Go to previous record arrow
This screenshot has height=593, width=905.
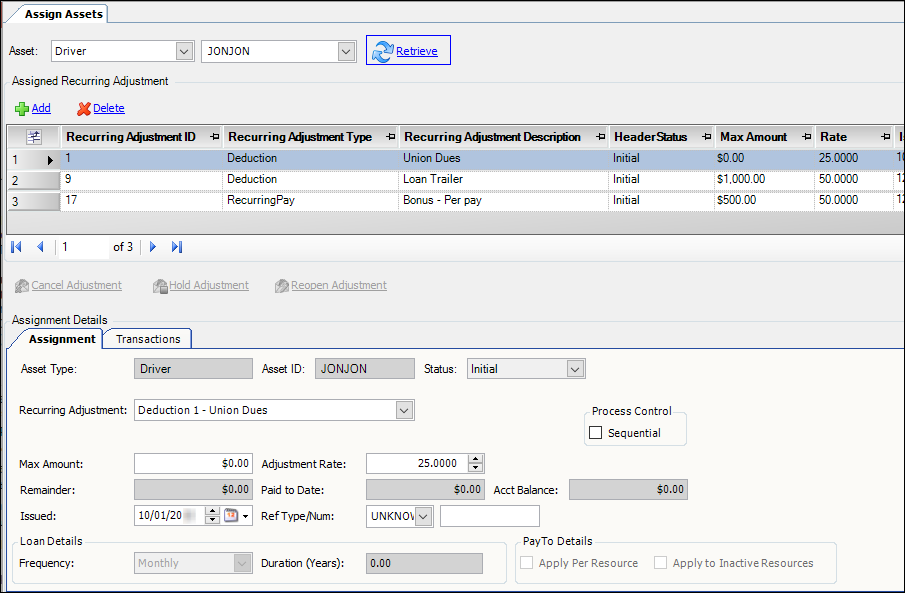[x=40, y=247]
